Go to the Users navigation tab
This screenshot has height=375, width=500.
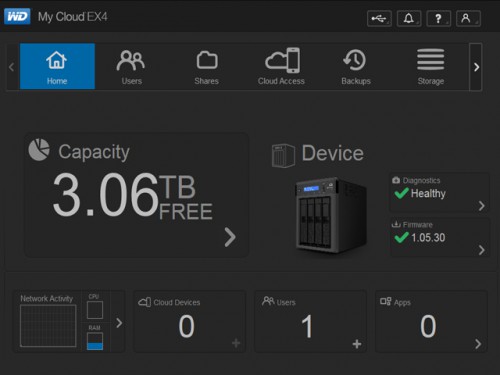click(132, 66)
